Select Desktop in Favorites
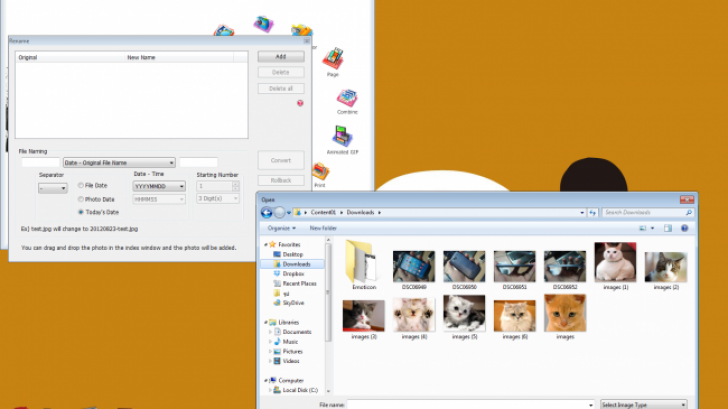Image resolution: width=728 pixels, height=409 pixels. [x=292, y=254]
